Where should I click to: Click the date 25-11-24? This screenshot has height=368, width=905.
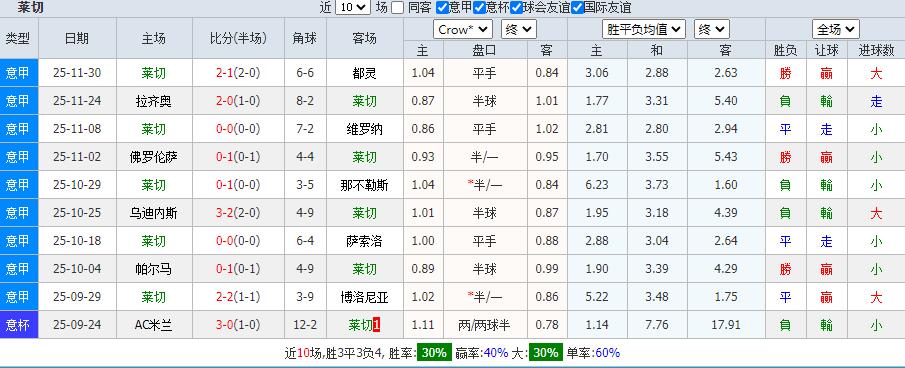point(77,101)
